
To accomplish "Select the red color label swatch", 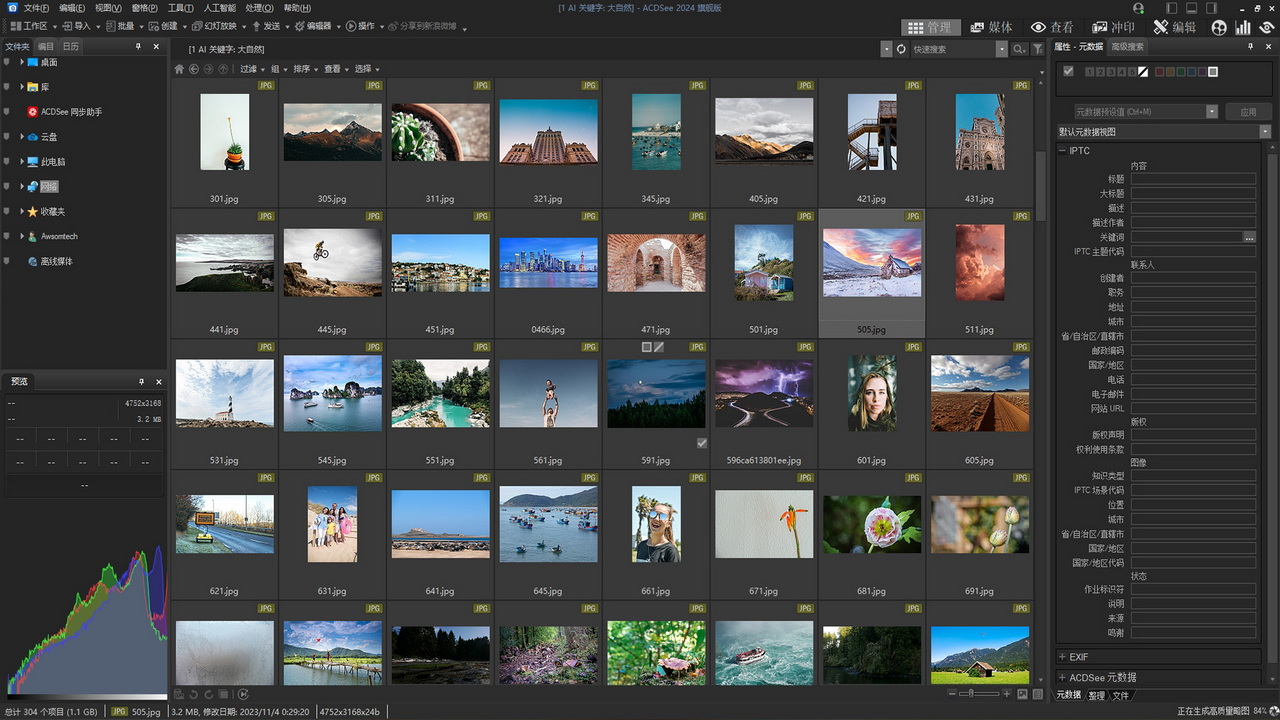I will coord(1160,72).
